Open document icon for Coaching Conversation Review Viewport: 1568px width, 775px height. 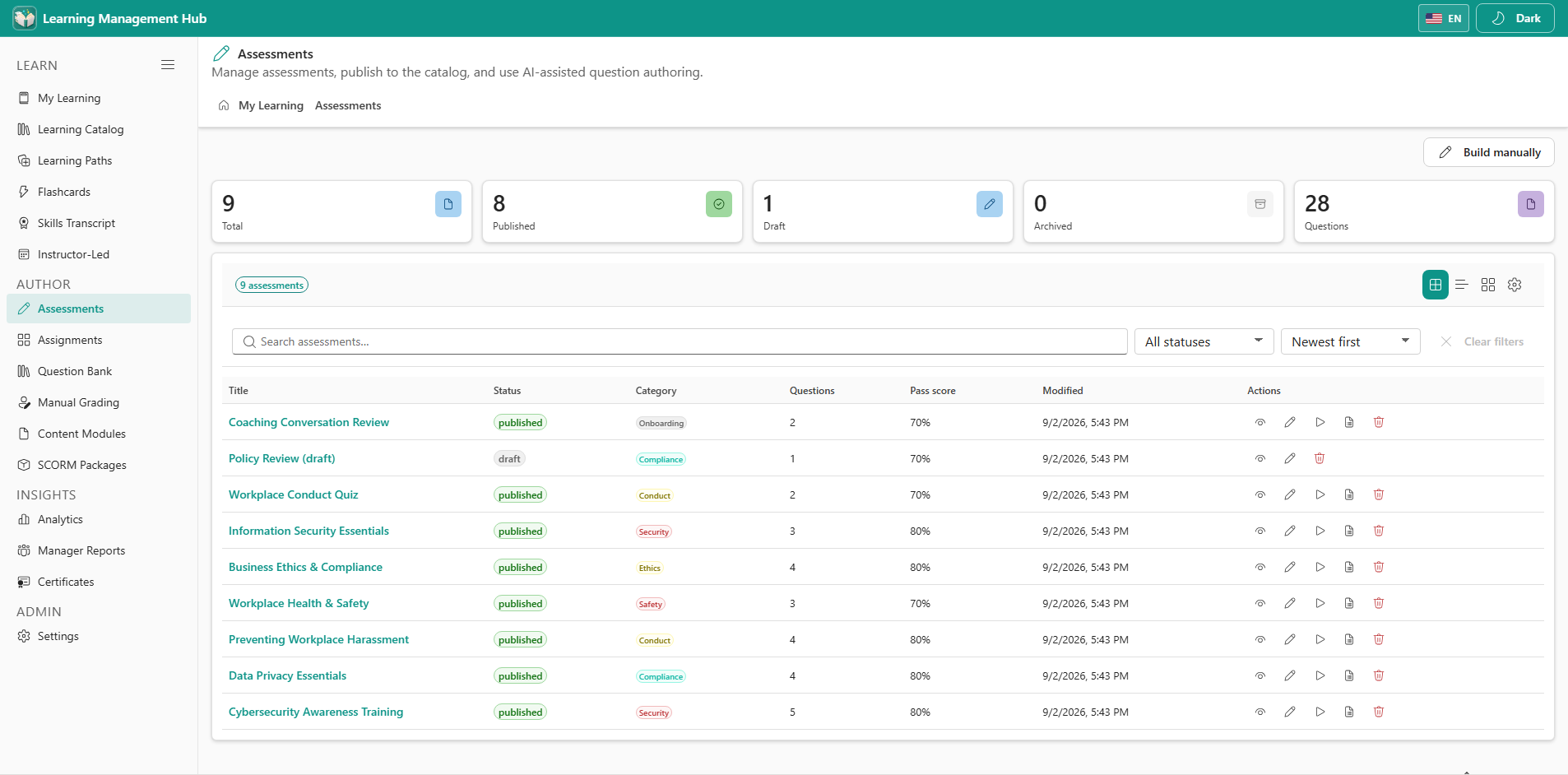pos(1349,422)
